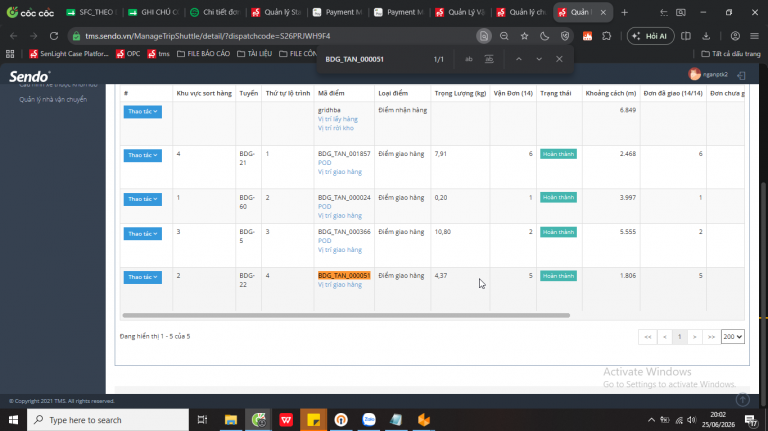Reload the page with the refresh icon
This screenshot has height=431, width=768.
coord(54,36)
